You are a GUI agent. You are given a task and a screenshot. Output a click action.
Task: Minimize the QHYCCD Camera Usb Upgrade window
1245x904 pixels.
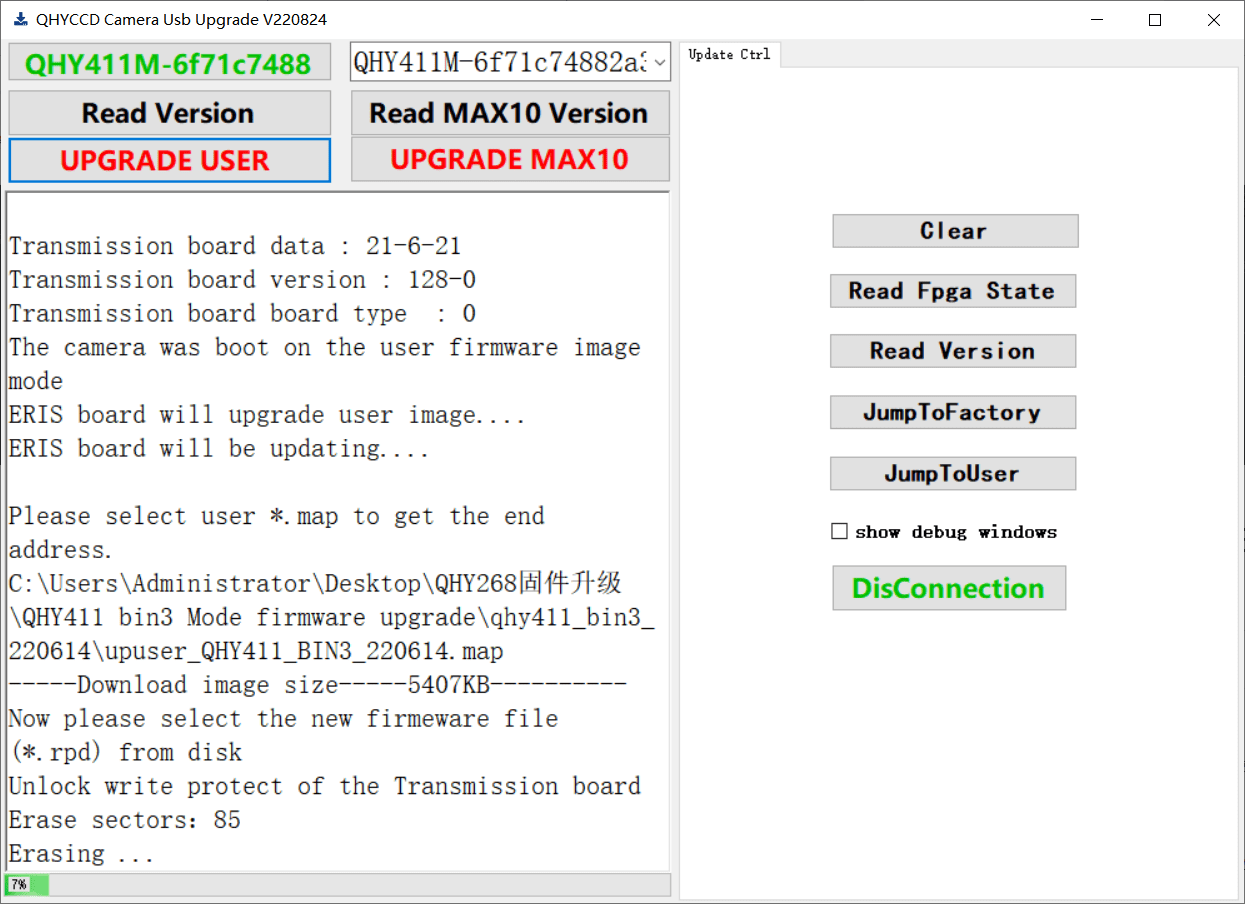(x=1097, y=19)
